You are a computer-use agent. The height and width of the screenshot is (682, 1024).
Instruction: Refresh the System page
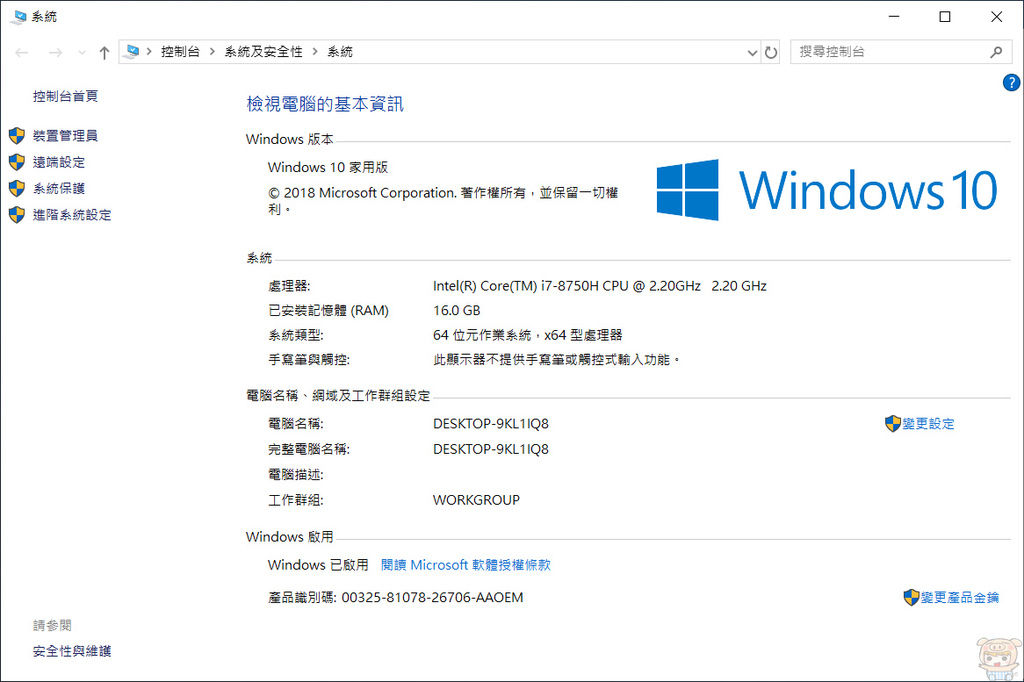click(771, 52)
